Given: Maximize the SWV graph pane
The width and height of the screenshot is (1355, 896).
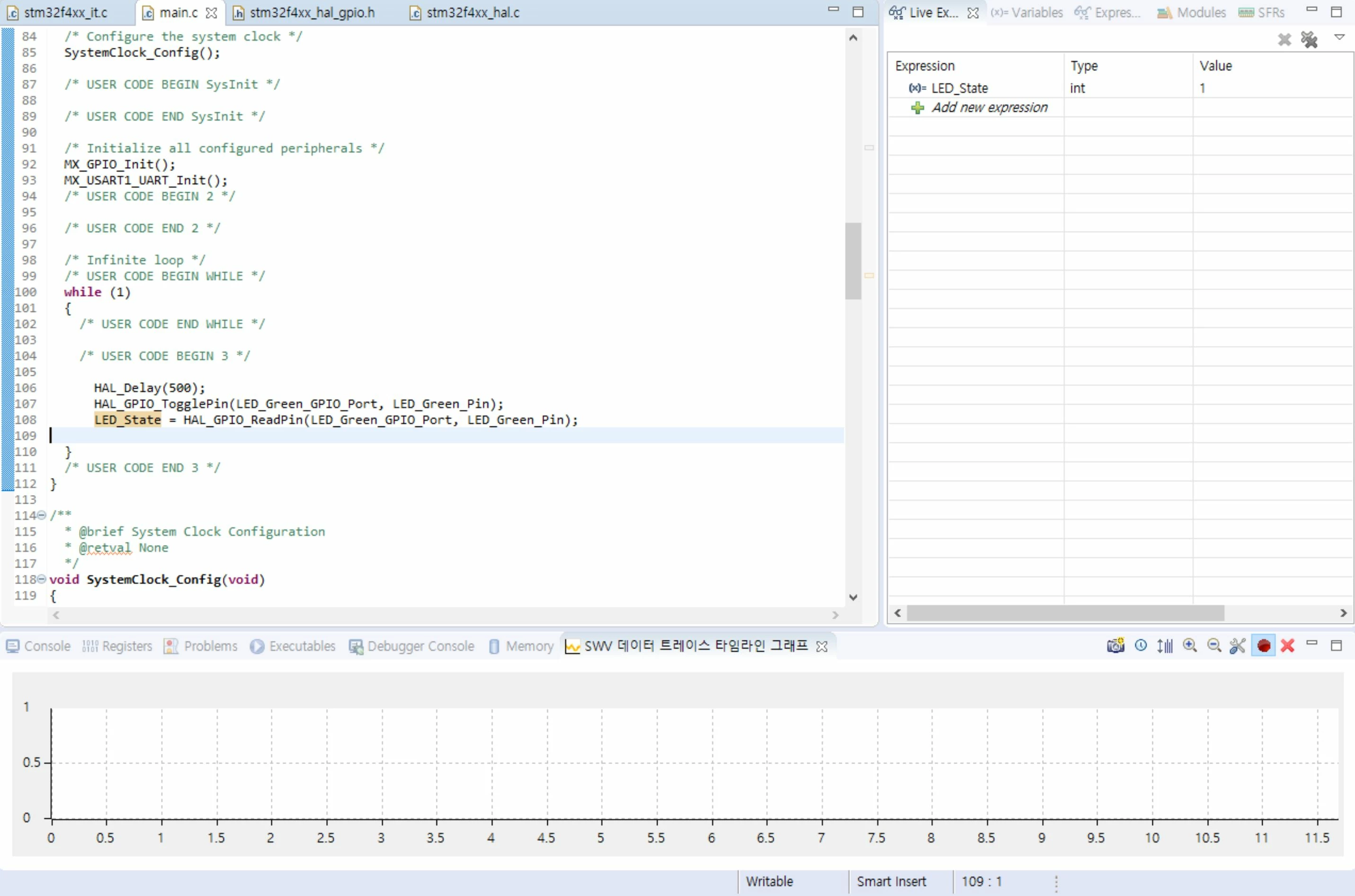Looking at the screenshot, I should [1336, 646].
